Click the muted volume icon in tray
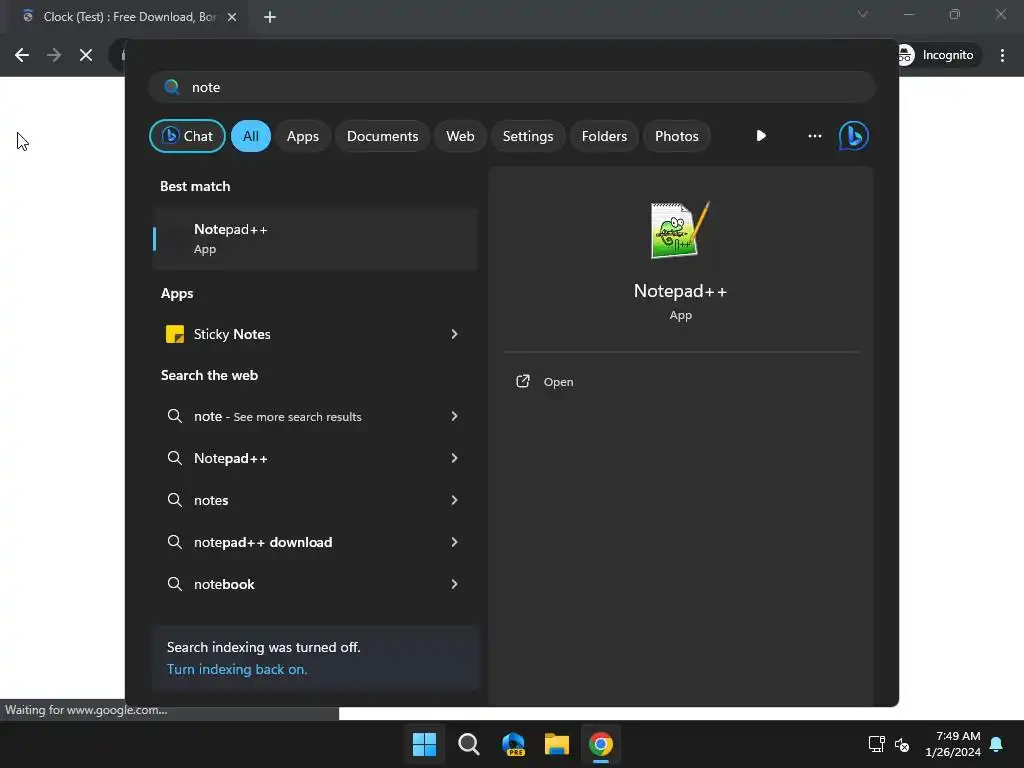 pyautogui.click(x=902, y=744)
